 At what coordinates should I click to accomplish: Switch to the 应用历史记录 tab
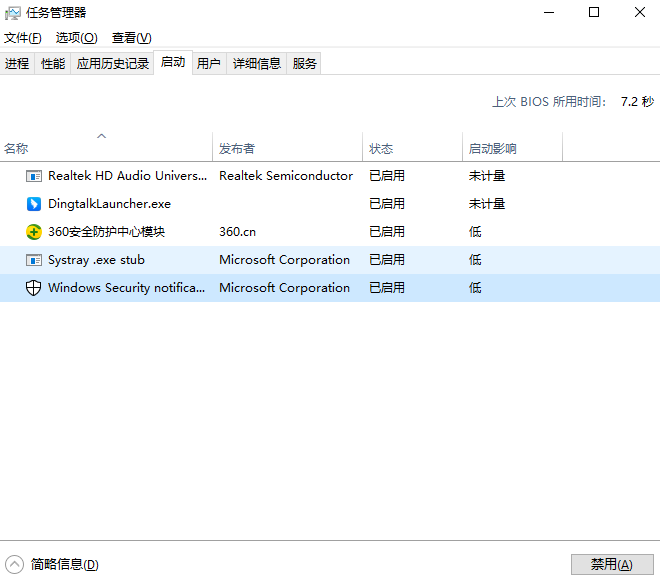113,64
